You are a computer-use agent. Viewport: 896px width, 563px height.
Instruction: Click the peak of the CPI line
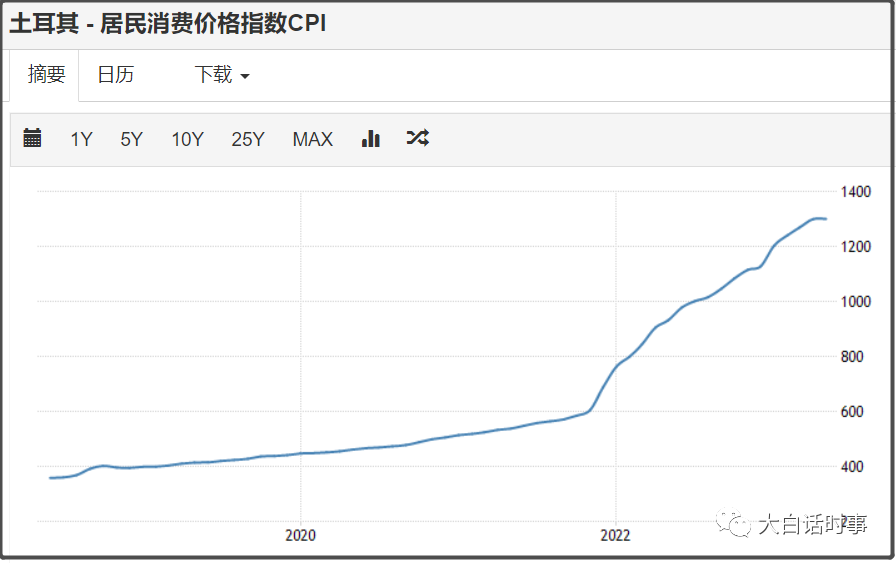click(818, 218)
